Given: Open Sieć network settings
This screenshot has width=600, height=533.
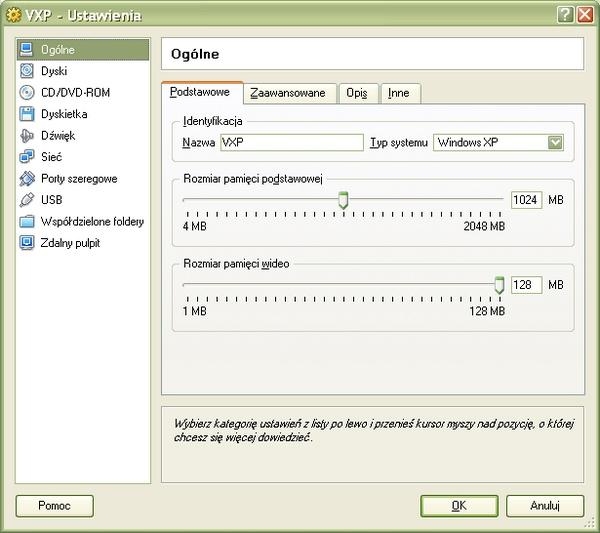Looking at the screenshot, I should click(x=51, y=157).
